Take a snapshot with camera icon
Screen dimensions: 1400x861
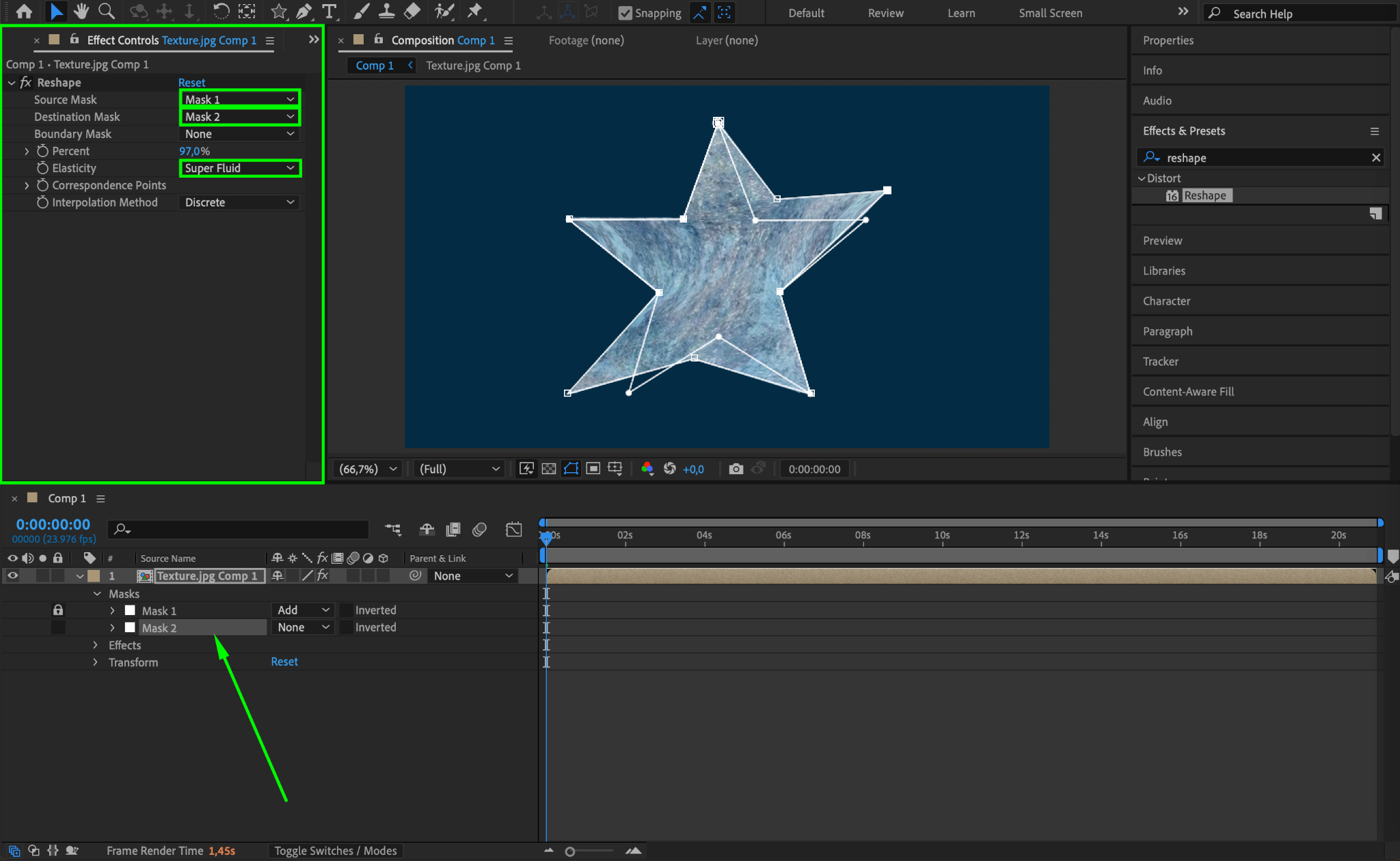click(x=736, y=469)
